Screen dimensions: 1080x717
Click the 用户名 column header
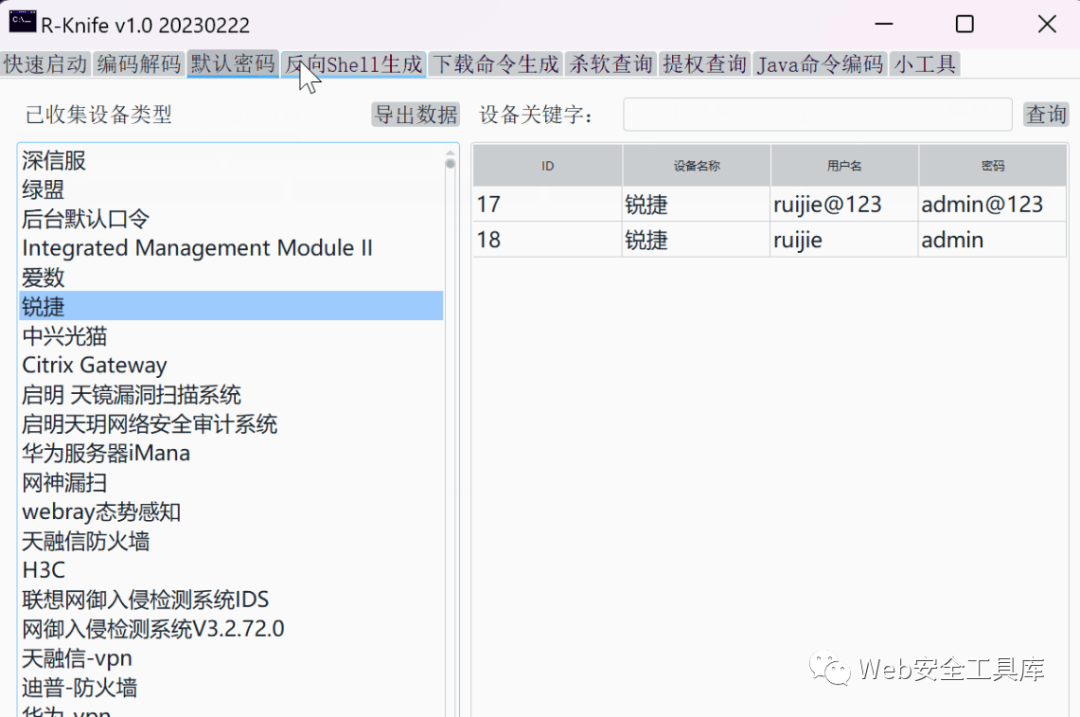pyautogui.click(x=844, y=166)
